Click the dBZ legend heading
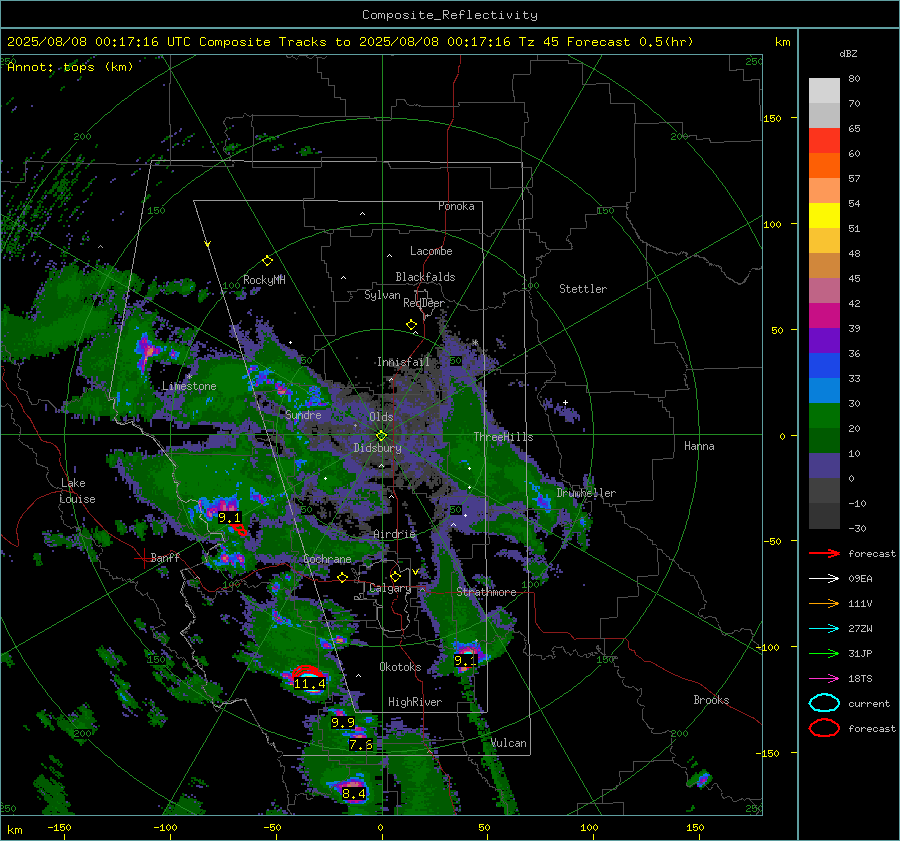Viewport: 900px width, 841px height. 848,53
